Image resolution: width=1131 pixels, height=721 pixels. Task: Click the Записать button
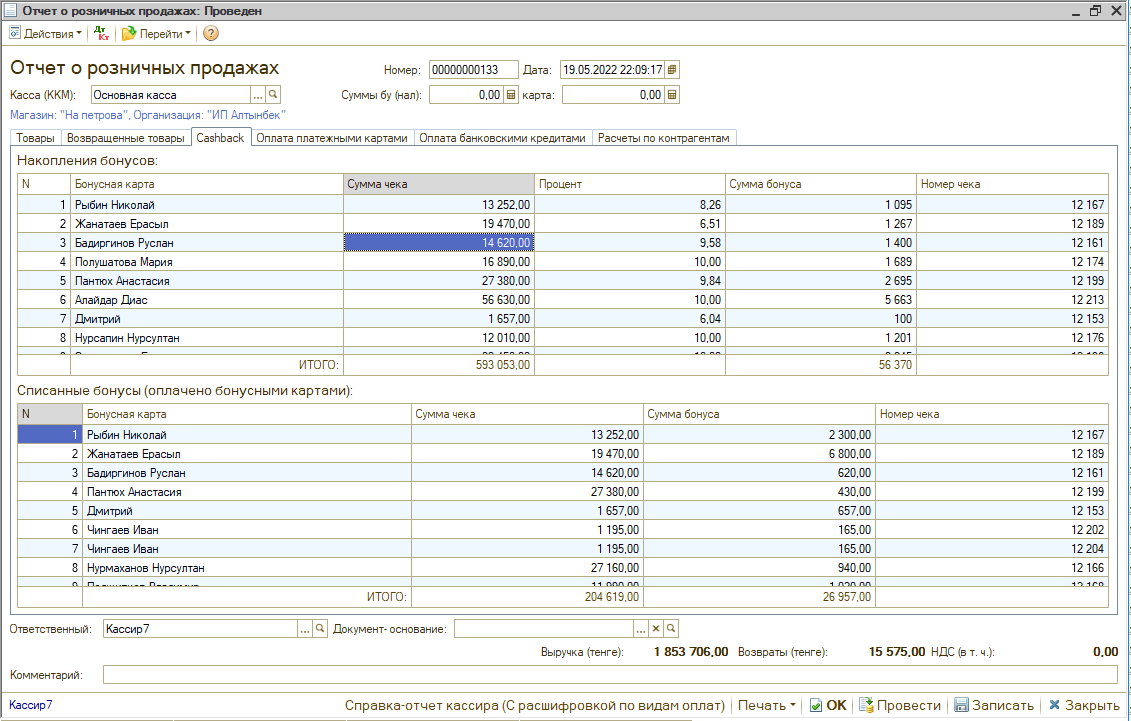tap(996, 705)
